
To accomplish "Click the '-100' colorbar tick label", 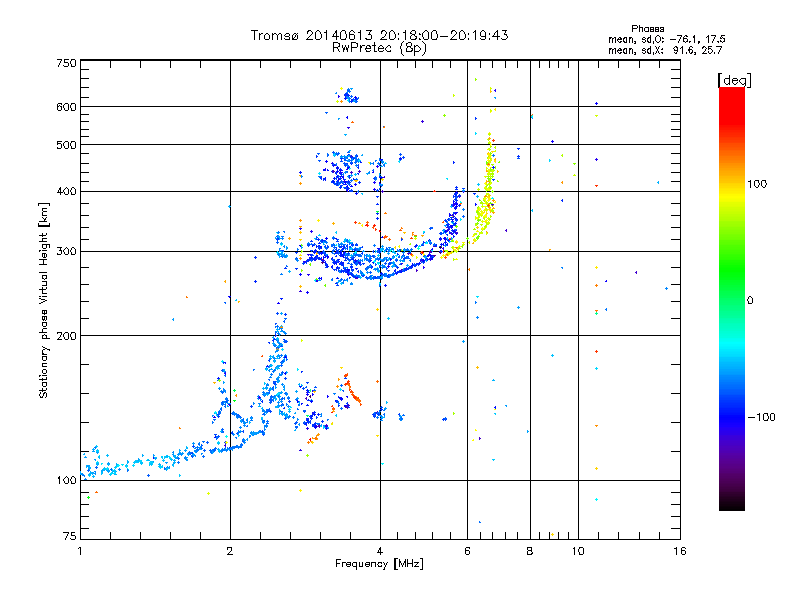I will tap(762, 417).
